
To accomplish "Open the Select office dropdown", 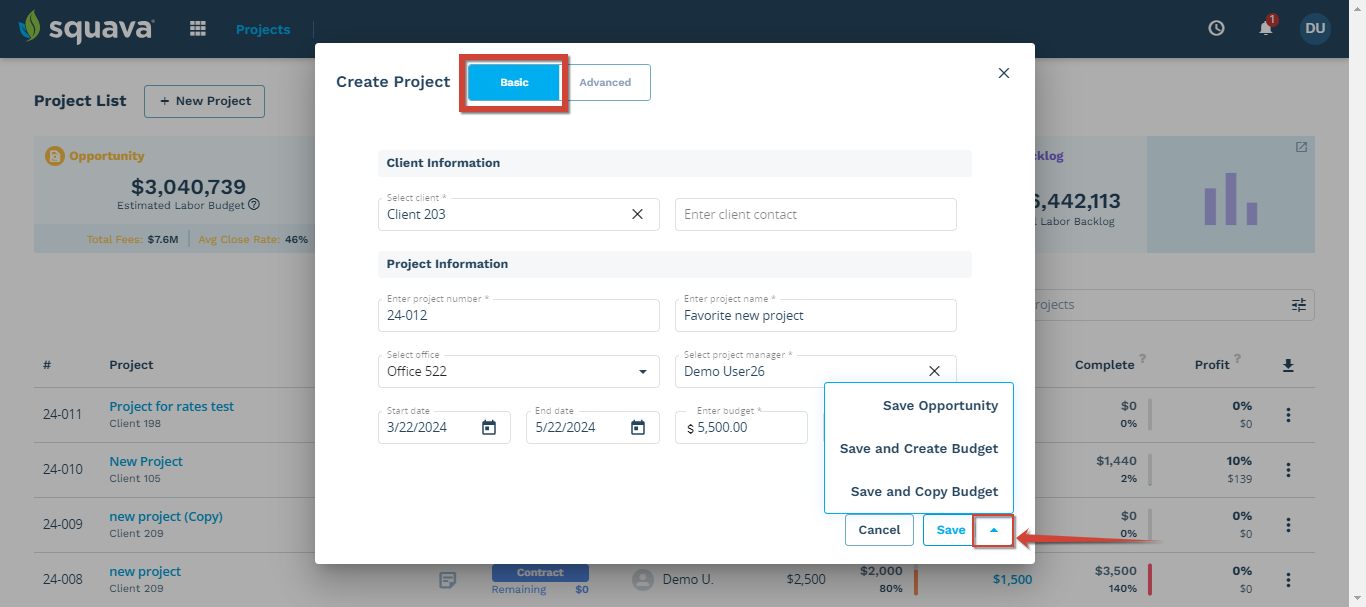I will click(641, 371).
